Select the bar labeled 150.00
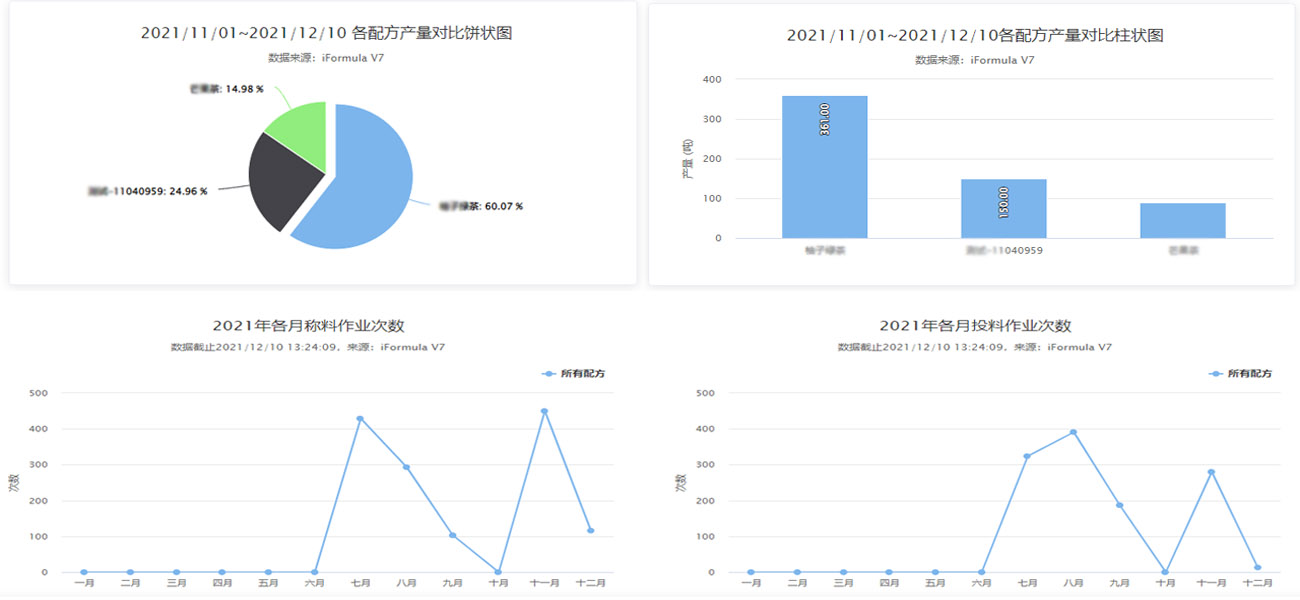The image size is (1300, 600). (x=1003, y=209)
